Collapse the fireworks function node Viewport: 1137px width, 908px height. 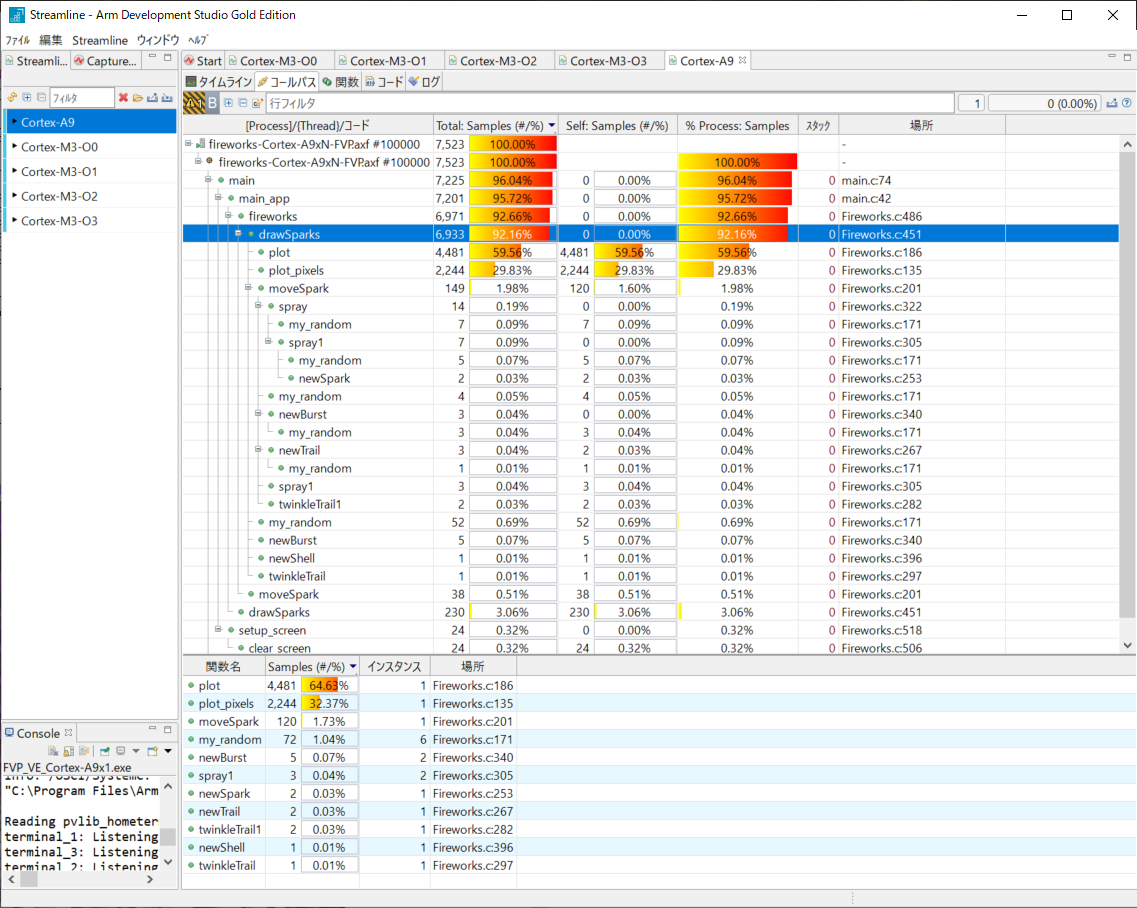[x=228, y=215]
